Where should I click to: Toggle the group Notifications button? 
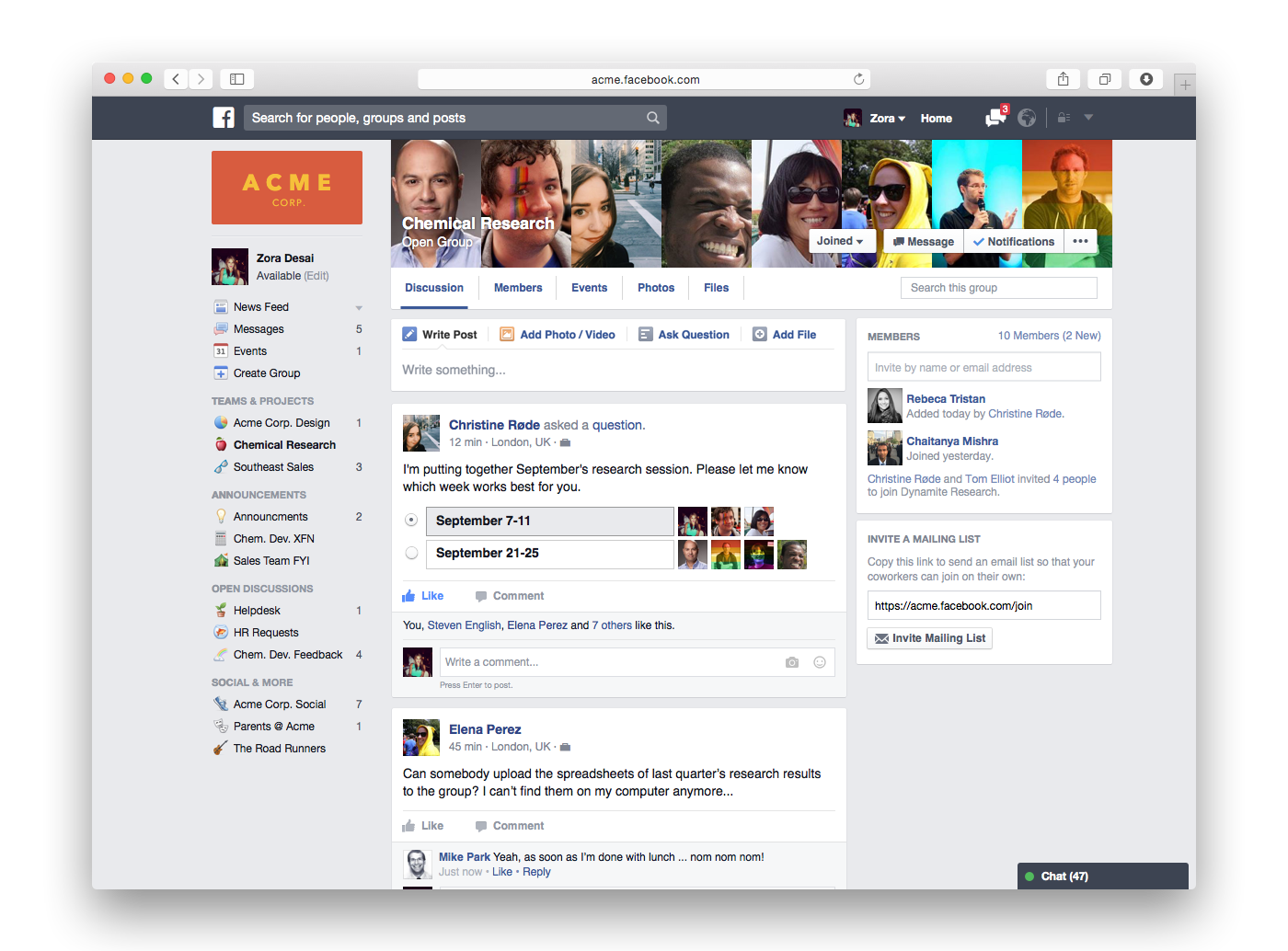click(x=1014, y=242)
